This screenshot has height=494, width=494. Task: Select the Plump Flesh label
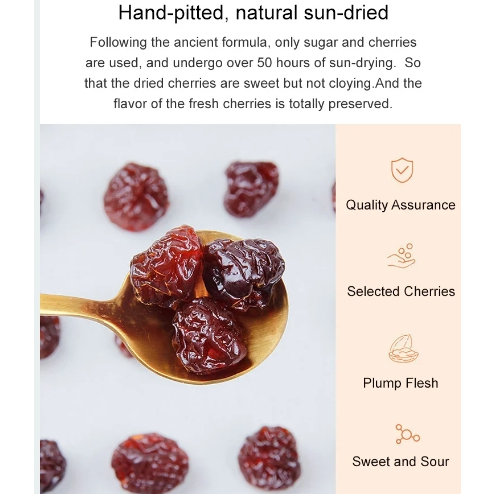click(400, 383)
